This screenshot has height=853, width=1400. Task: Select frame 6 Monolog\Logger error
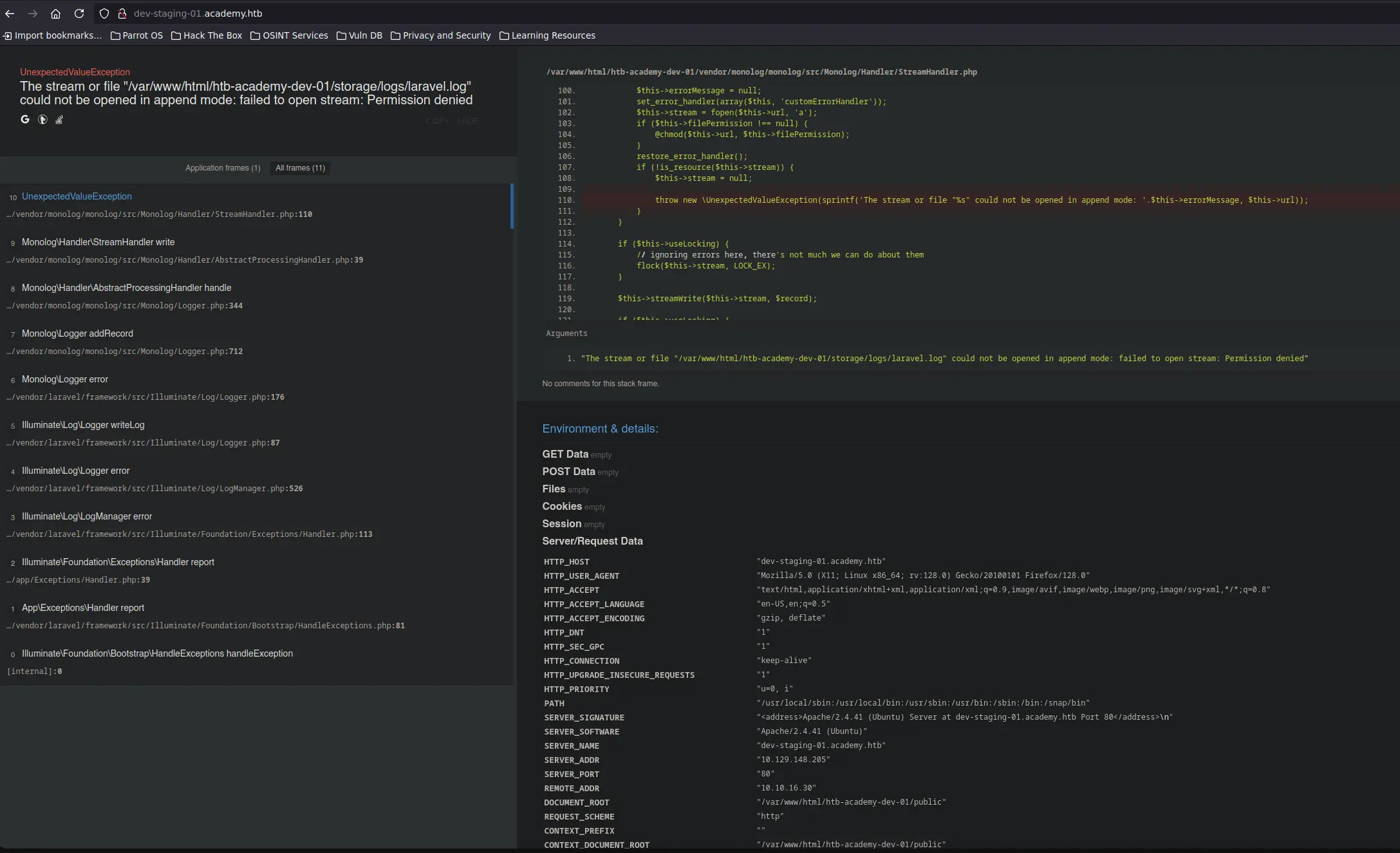tap(256, 388)
